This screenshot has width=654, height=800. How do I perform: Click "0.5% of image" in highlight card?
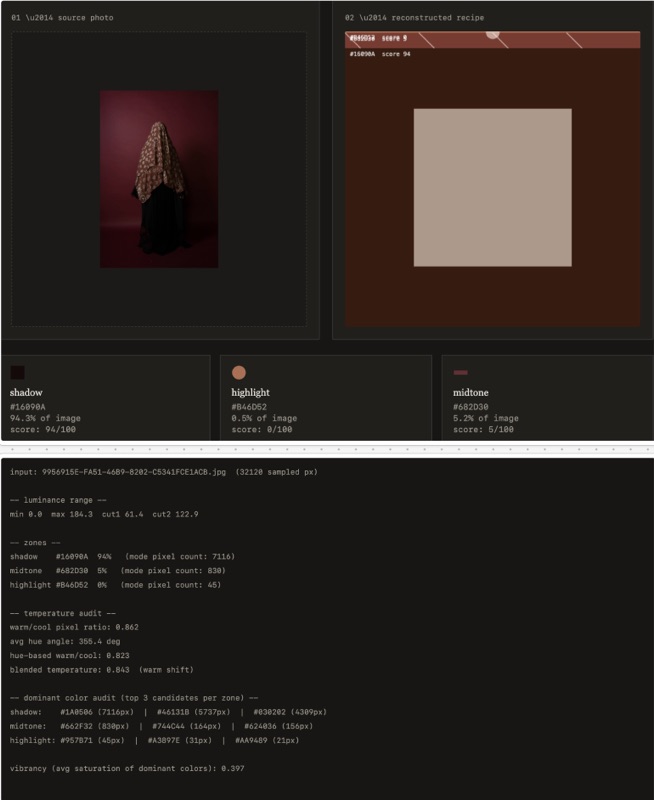(x=264, y=418)
